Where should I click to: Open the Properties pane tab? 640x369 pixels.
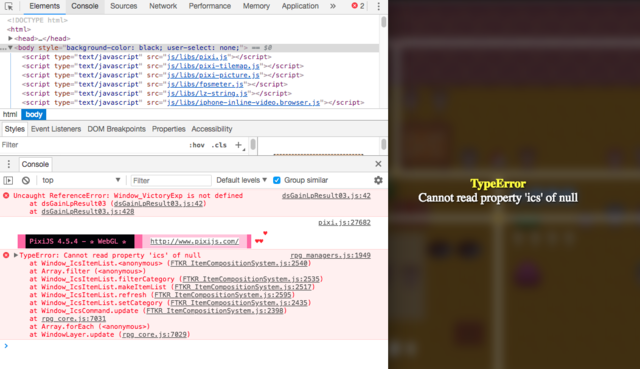pyautogui.click(x=169, y=129)
